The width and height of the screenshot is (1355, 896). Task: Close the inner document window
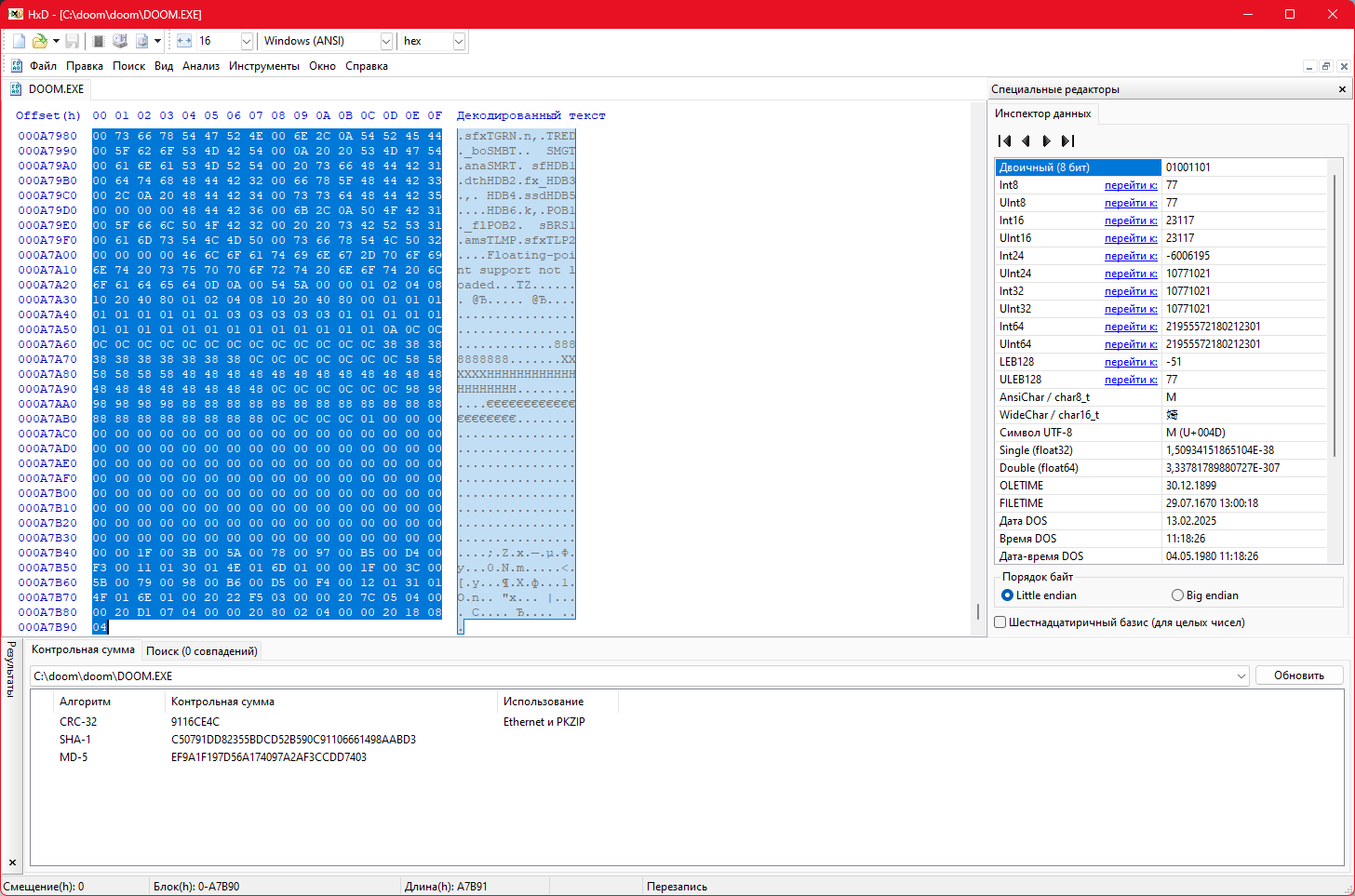(x=1343, y=66)
